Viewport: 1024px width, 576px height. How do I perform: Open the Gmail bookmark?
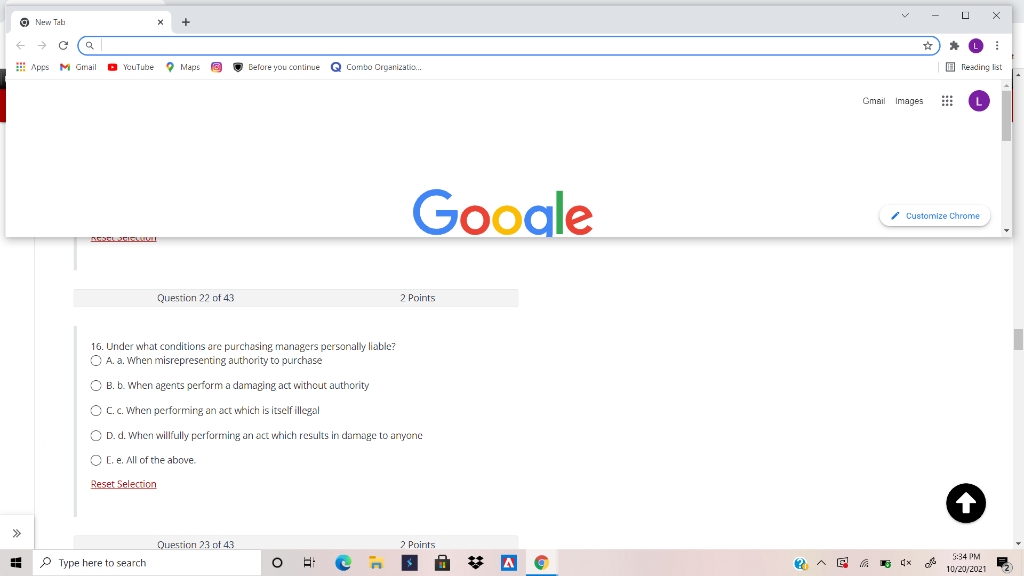[77, 67]
